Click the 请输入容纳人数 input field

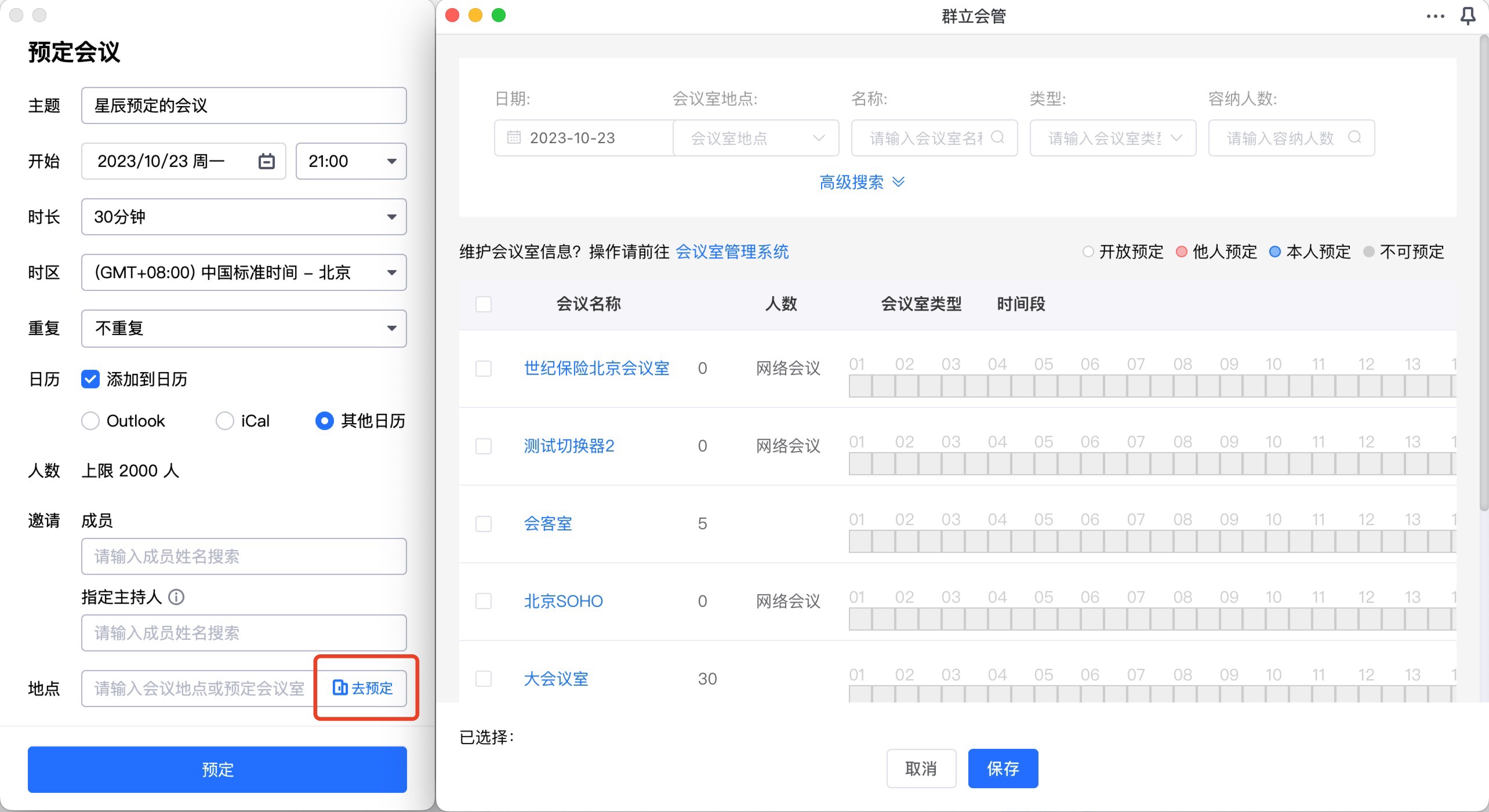click(x=1292, y=138)
